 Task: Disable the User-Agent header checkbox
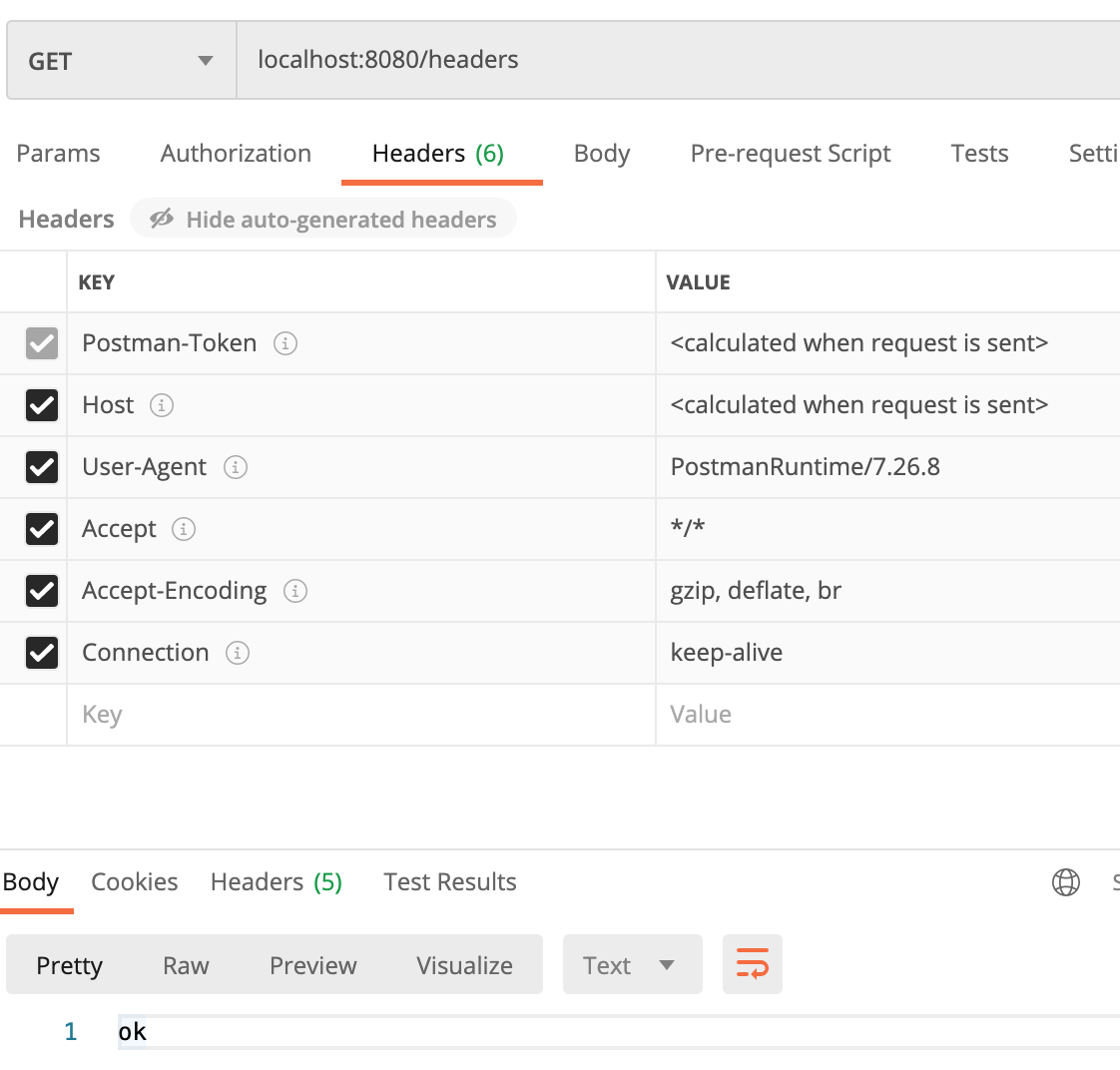coord(42,467)
